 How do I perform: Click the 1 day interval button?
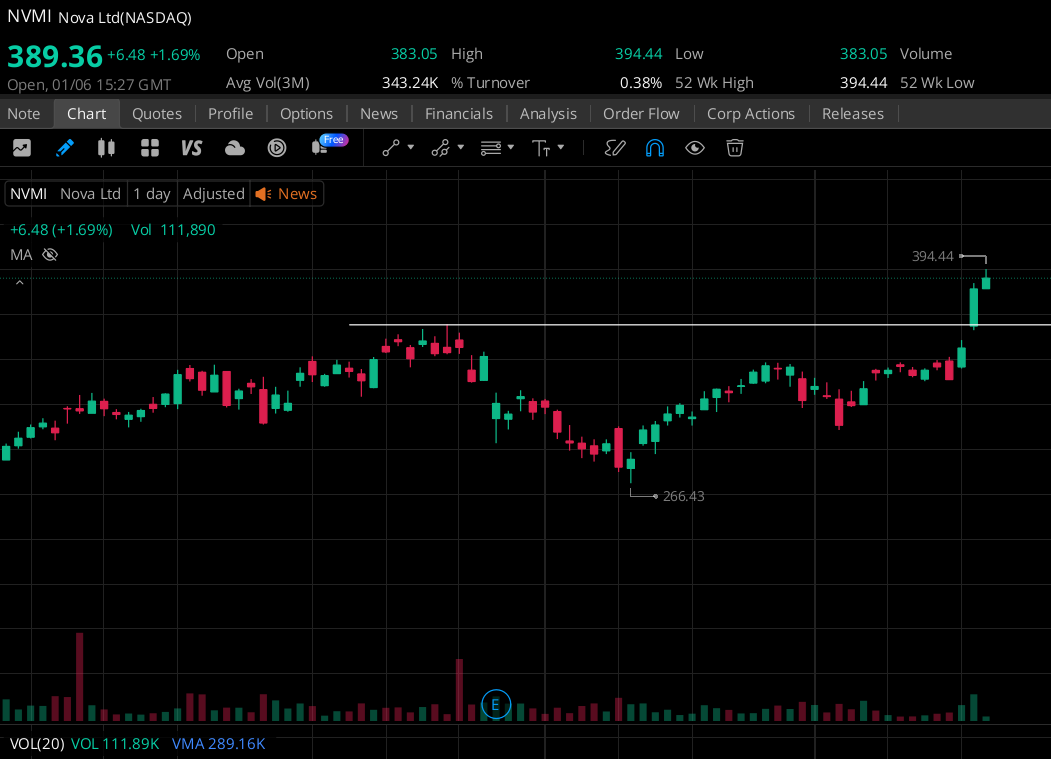(x=151, y=193)
